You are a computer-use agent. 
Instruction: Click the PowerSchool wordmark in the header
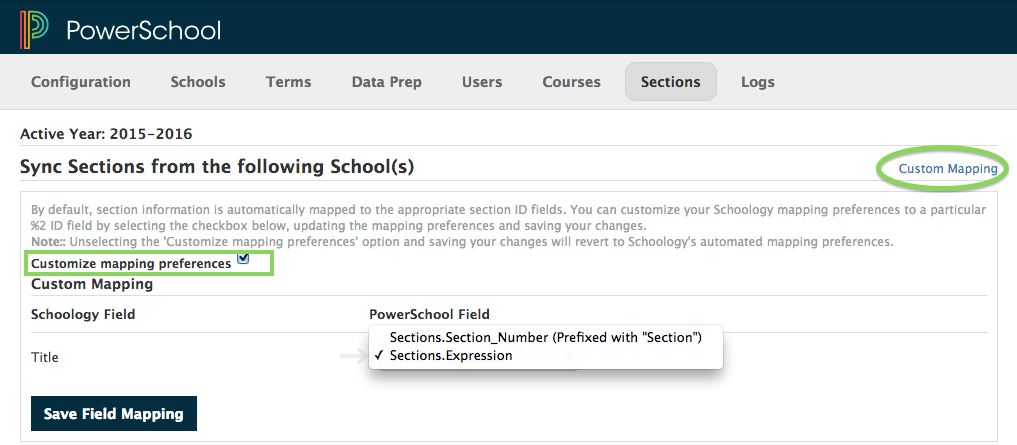point(143,30)
